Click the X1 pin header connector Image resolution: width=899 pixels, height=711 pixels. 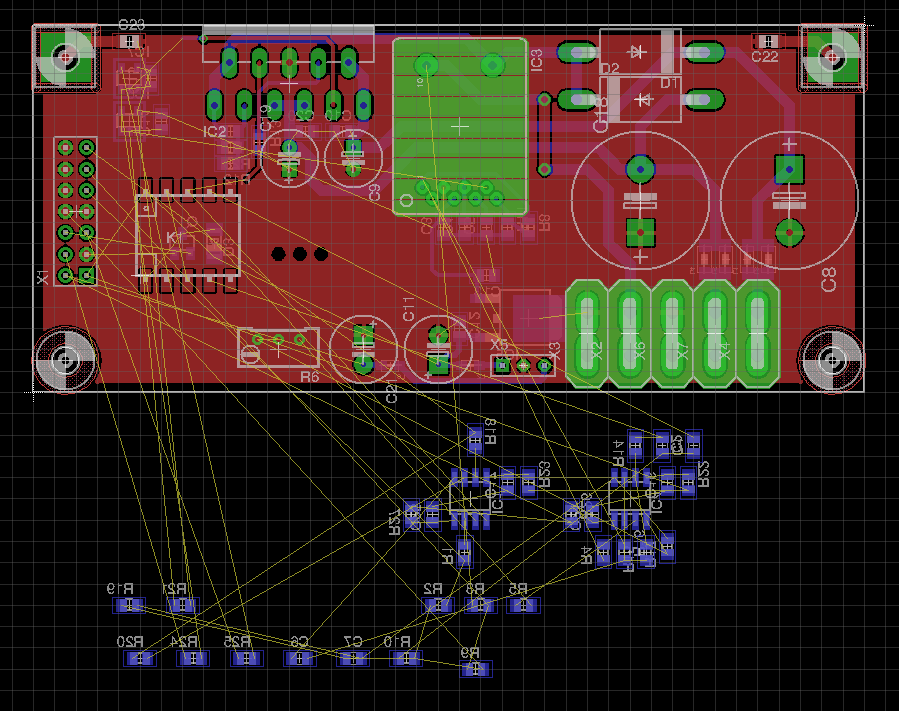76,211
